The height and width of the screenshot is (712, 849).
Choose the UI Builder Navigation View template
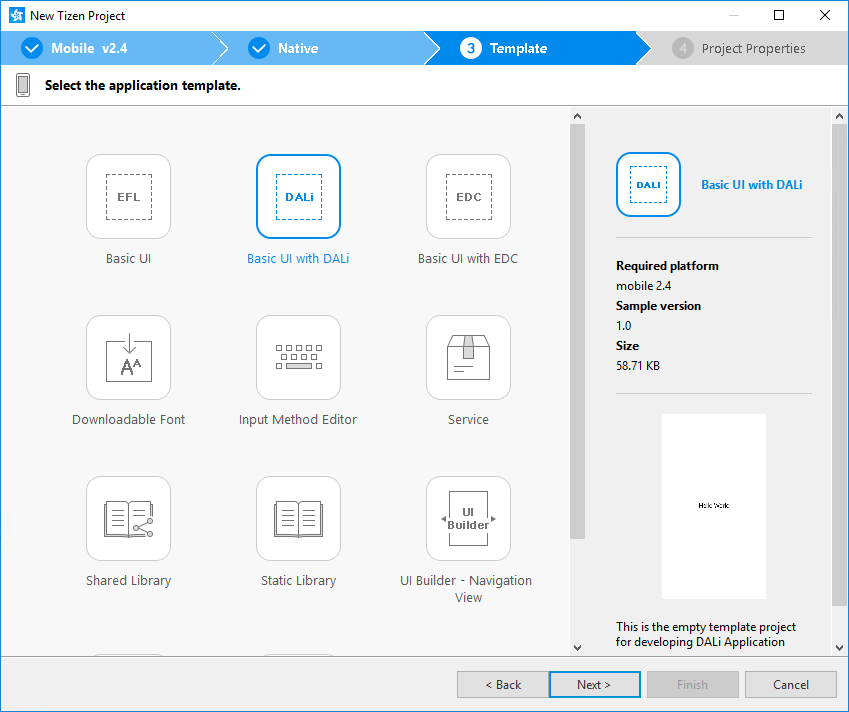click(468, 519)
